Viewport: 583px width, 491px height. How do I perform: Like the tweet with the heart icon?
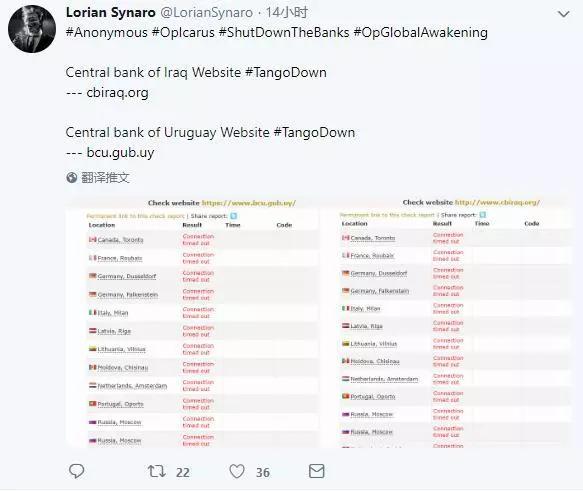coord(237,471)
